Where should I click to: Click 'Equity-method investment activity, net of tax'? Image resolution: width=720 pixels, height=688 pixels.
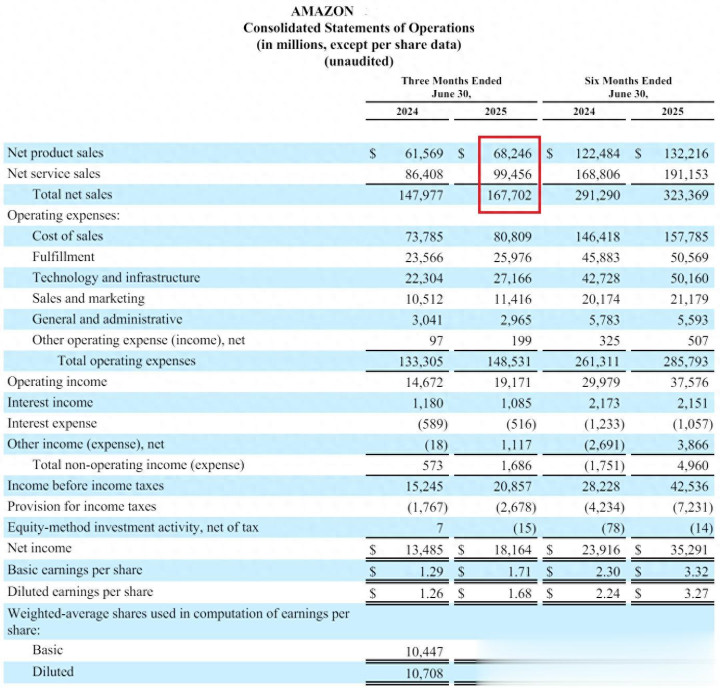tap(133, 527)
